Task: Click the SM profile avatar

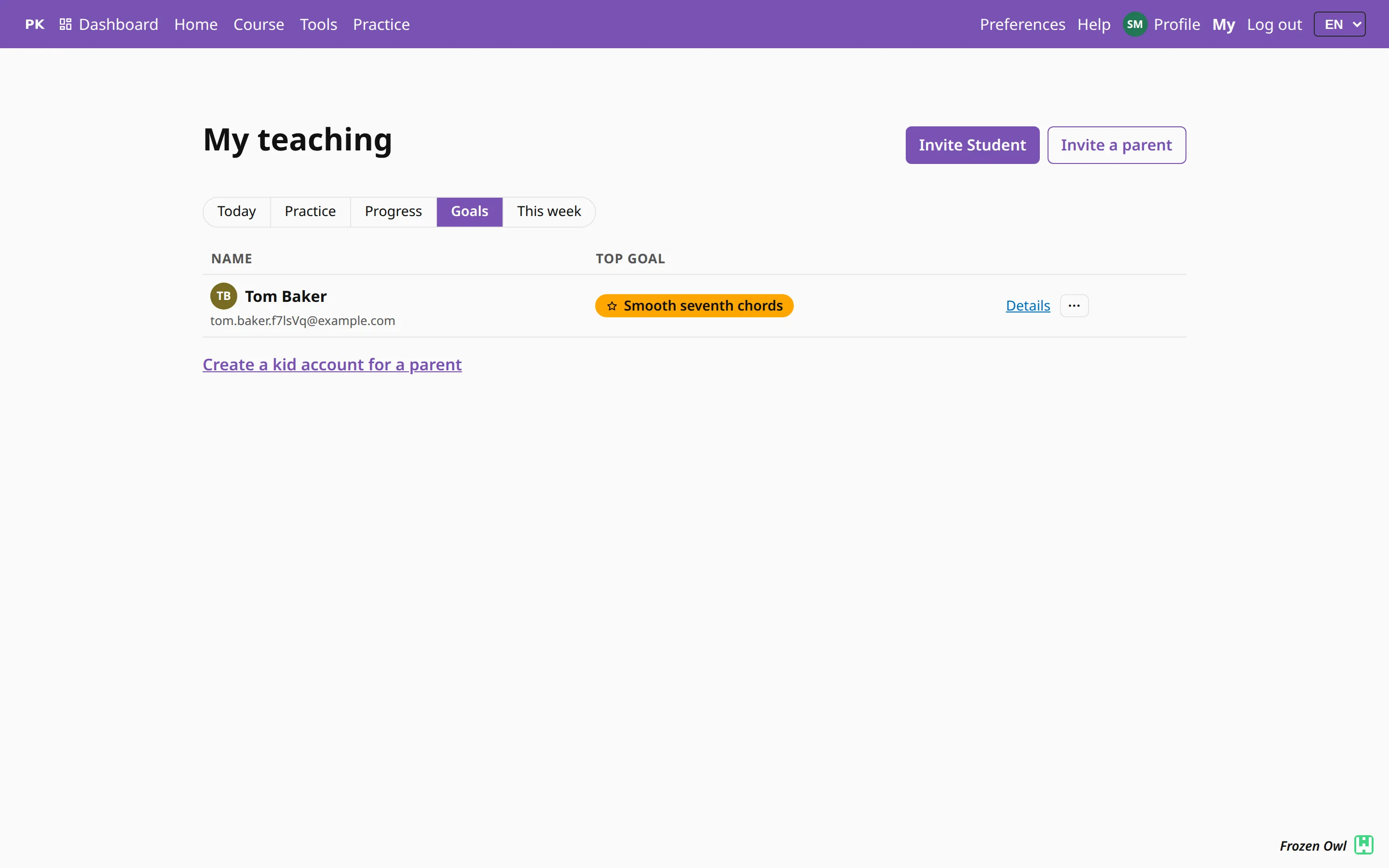Action: pyautogui.click(x=1134, y=24)
